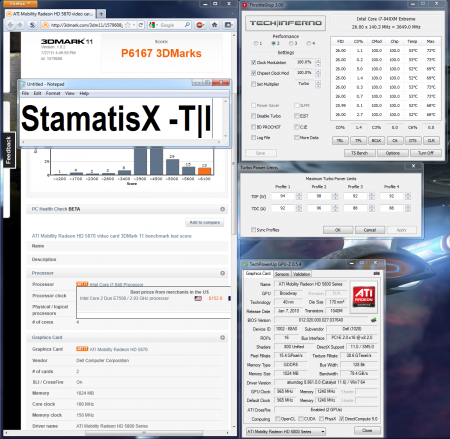Check the Sync Profiles checkbox
The height and width of the screenshot is (439, 450).
click(253, 230)
